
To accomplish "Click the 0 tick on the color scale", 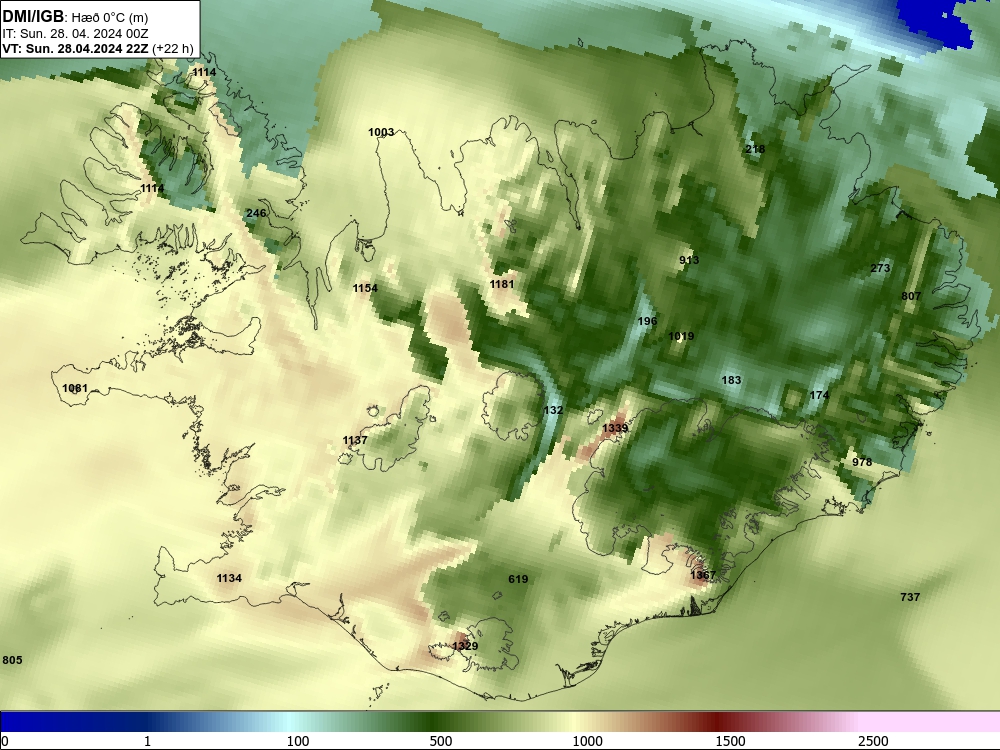I will click(5, 741).
